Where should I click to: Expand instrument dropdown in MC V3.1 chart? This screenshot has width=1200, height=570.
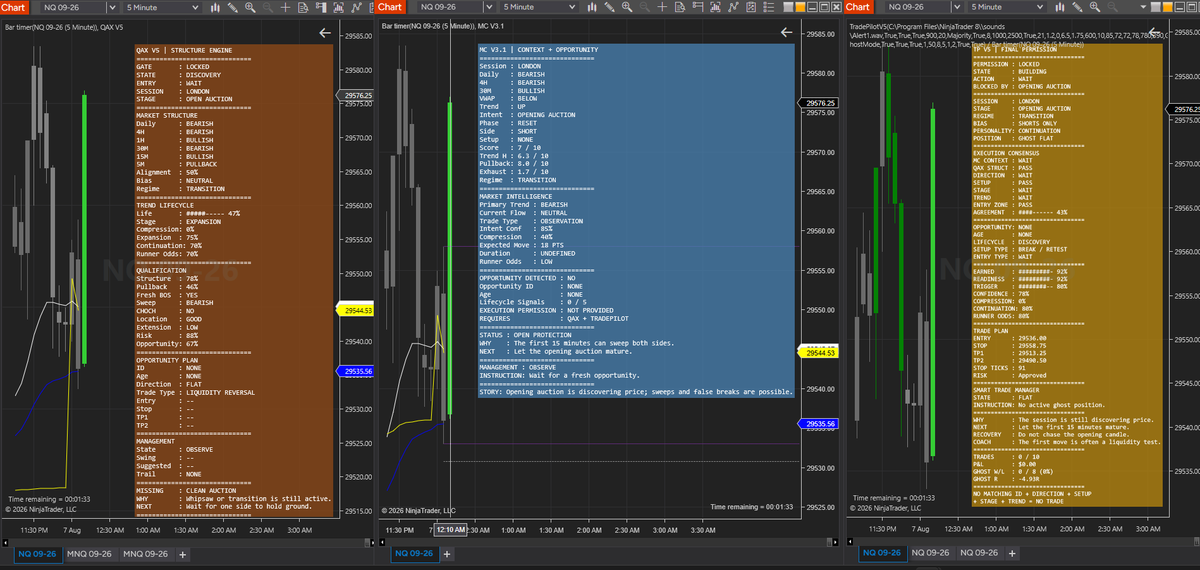(x=489, y=7)
